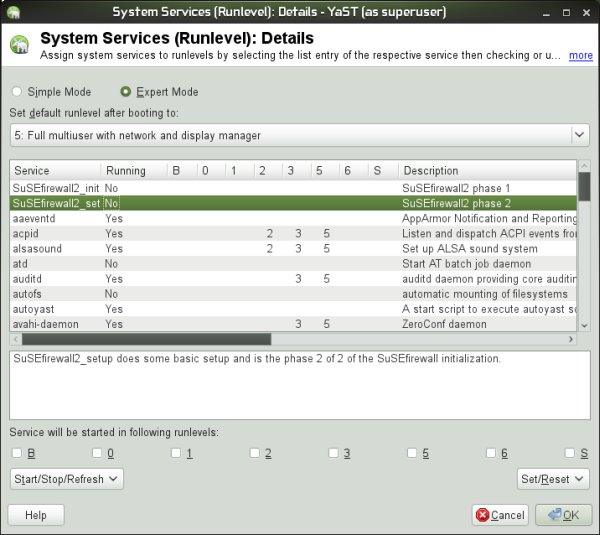This screenshot has height=535, width=600.
Task: Select the autoyast service row
Action: (293, 309)
